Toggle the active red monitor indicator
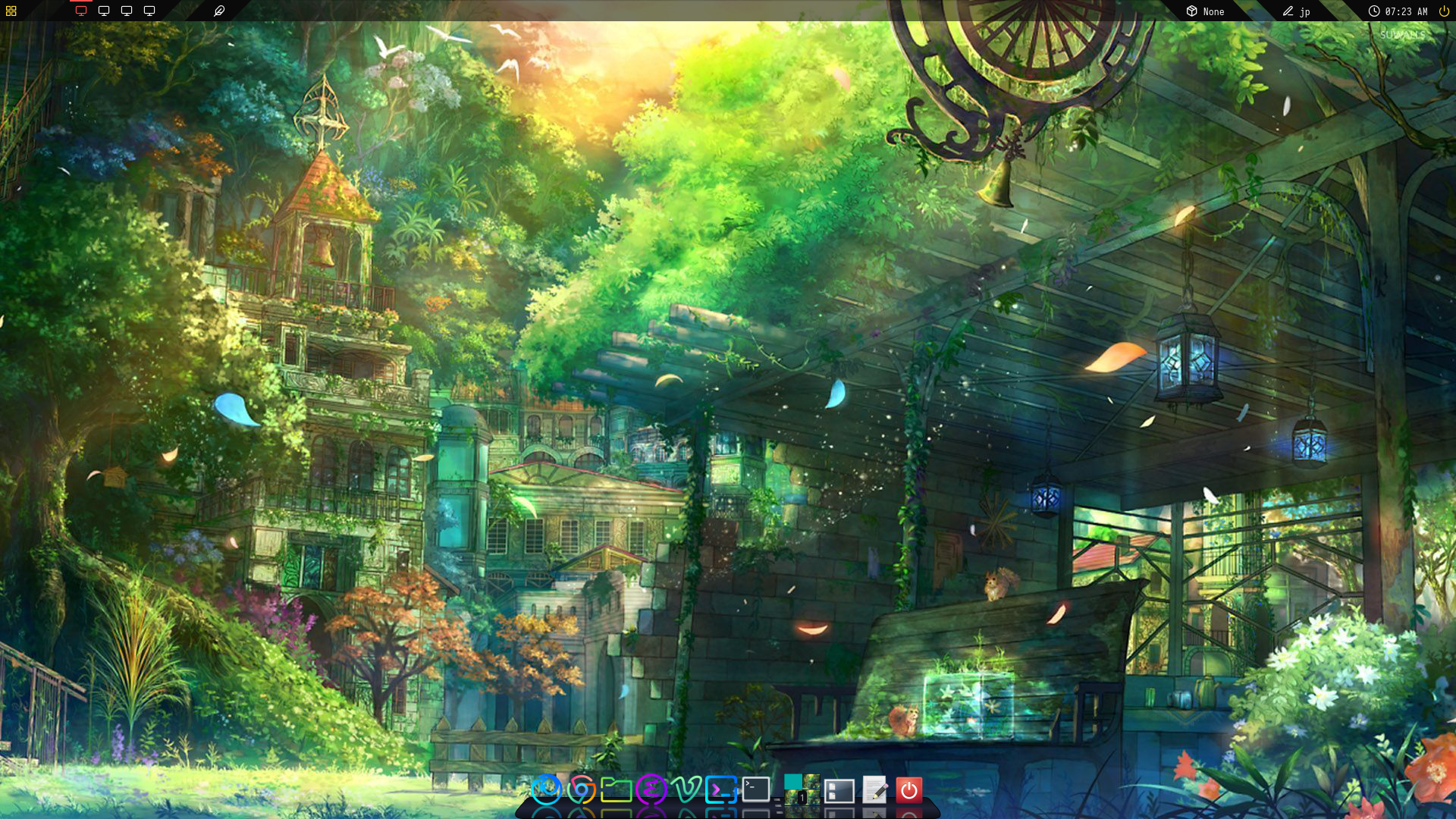 click(x=82, y=11)
